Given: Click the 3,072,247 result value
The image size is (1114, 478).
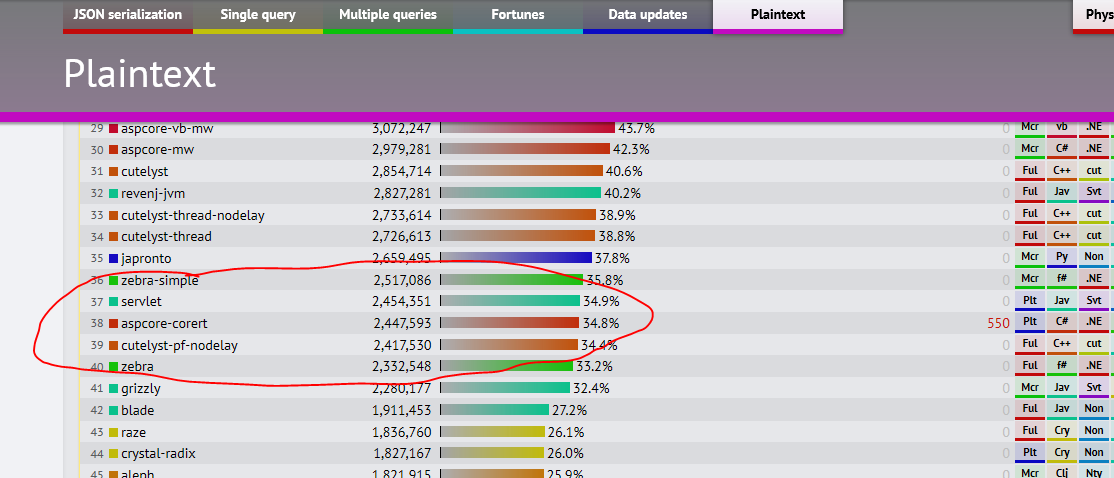Looking at the screenshot, I should tap(401, 129).
